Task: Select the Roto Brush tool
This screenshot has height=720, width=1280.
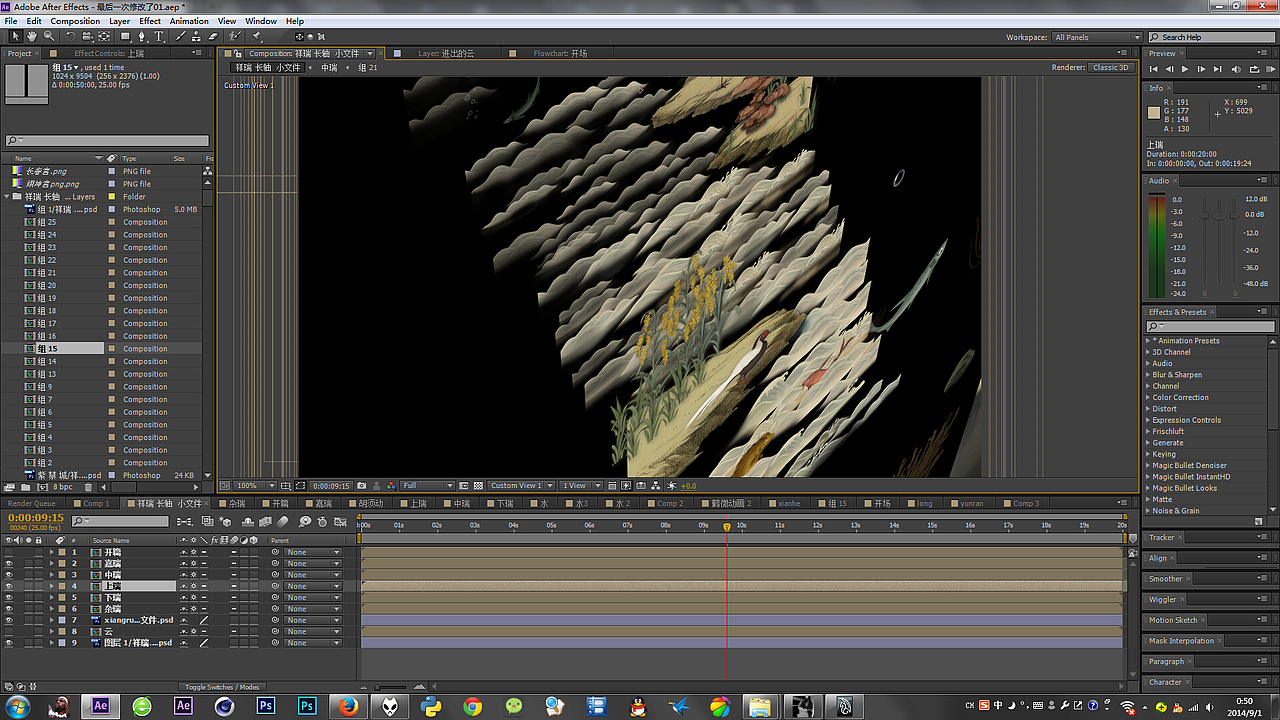Action: (234, 36)
